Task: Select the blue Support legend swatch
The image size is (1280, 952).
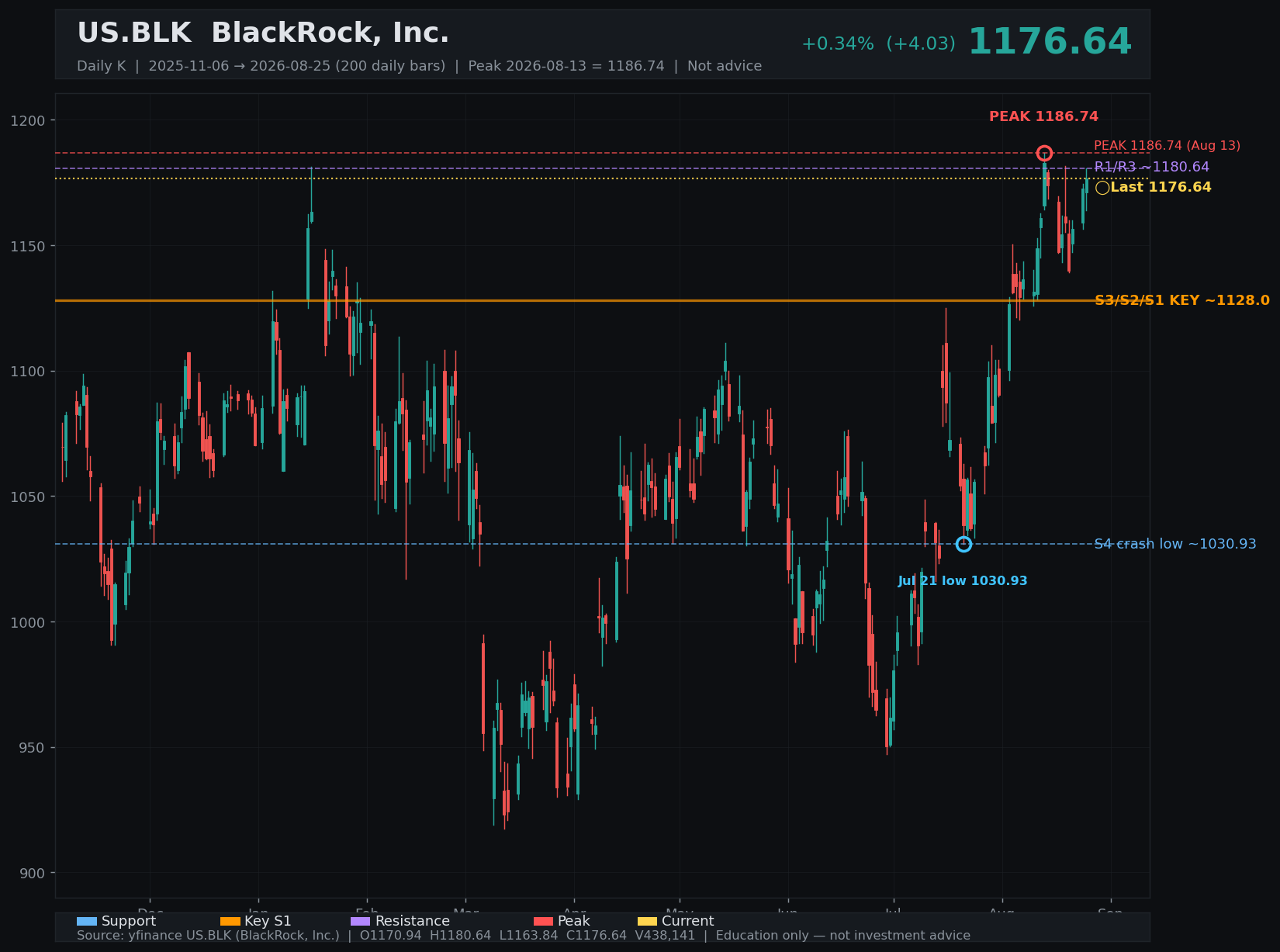Action: [87, 921]
